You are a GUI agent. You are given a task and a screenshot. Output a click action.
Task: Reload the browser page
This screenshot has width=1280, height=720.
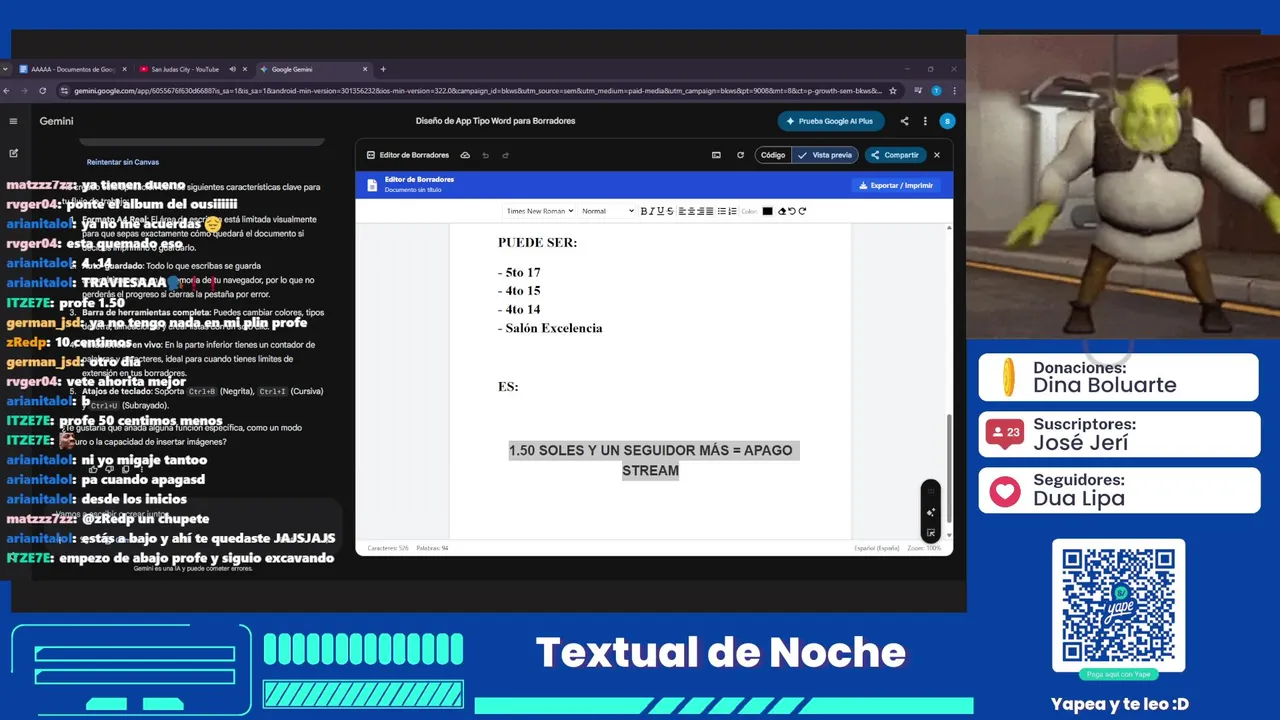tap(42, 90)
